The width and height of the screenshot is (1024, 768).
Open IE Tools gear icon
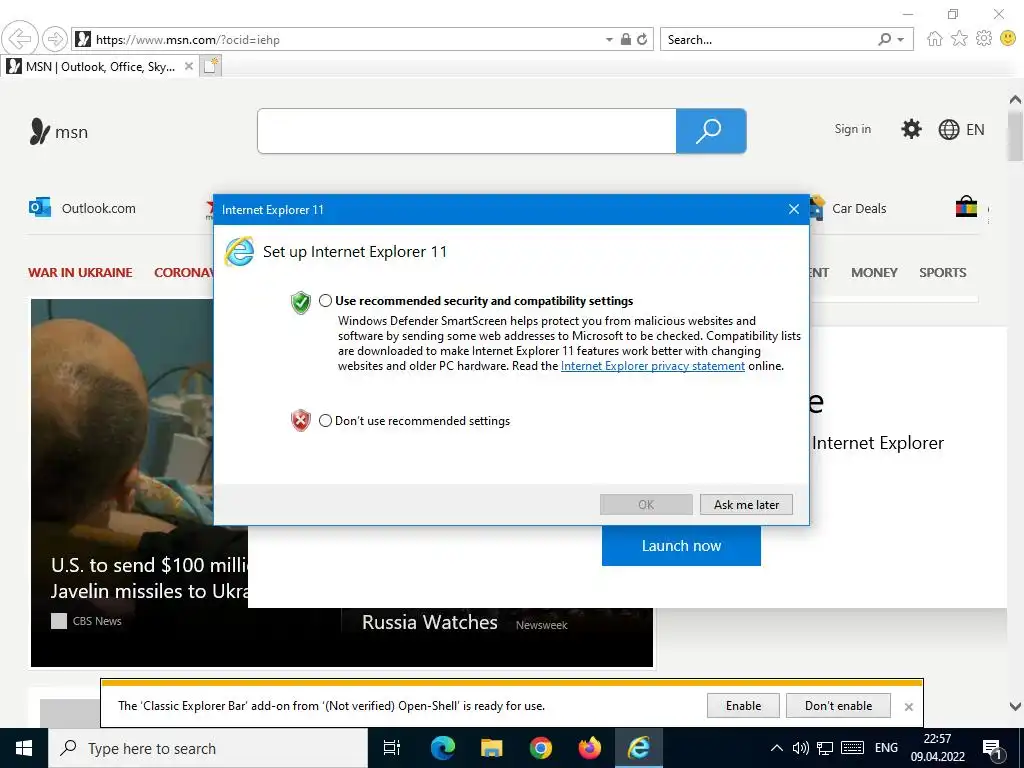click(x=984, y=39)
